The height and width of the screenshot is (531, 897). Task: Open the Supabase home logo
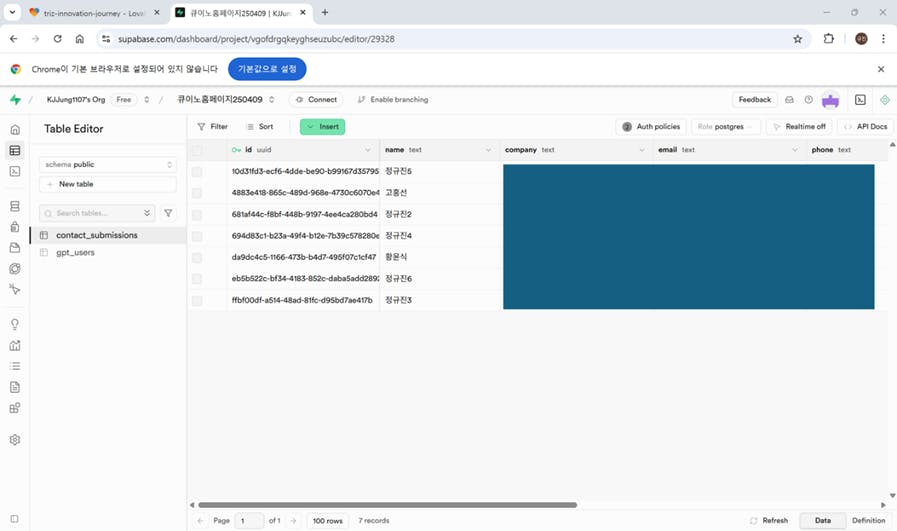(x=15, y=100)
